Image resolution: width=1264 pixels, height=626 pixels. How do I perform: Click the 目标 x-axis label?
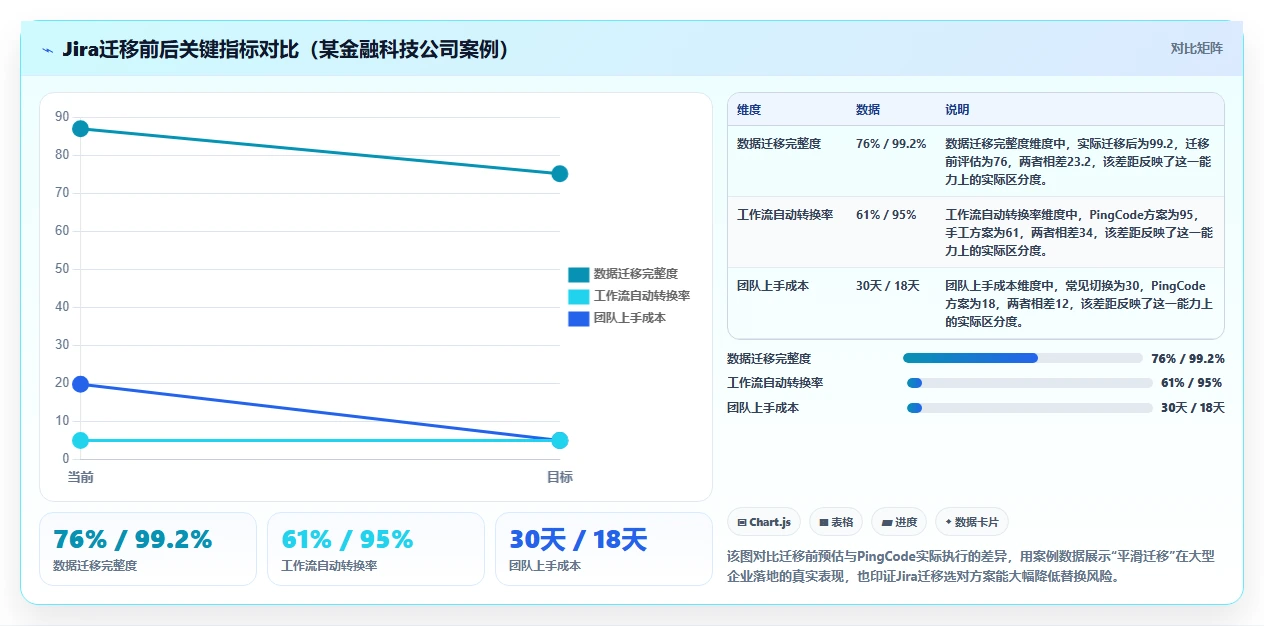560,477
